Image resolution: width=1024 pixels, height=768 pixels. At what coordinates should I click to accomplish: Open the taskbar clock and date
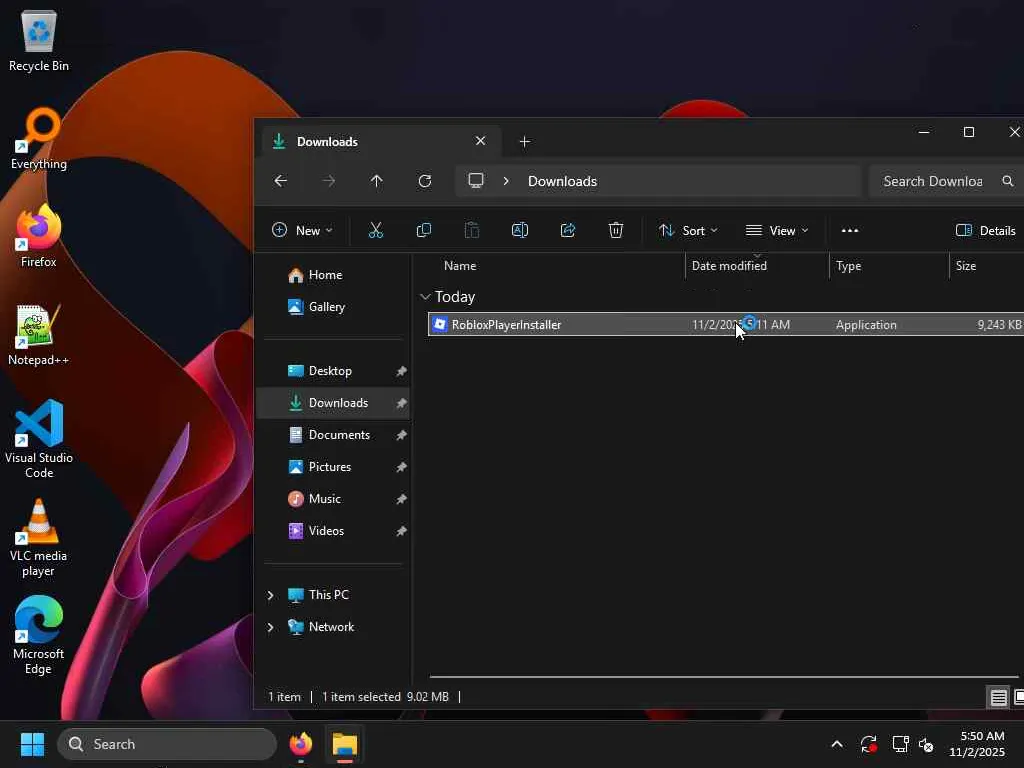[977, 744]
